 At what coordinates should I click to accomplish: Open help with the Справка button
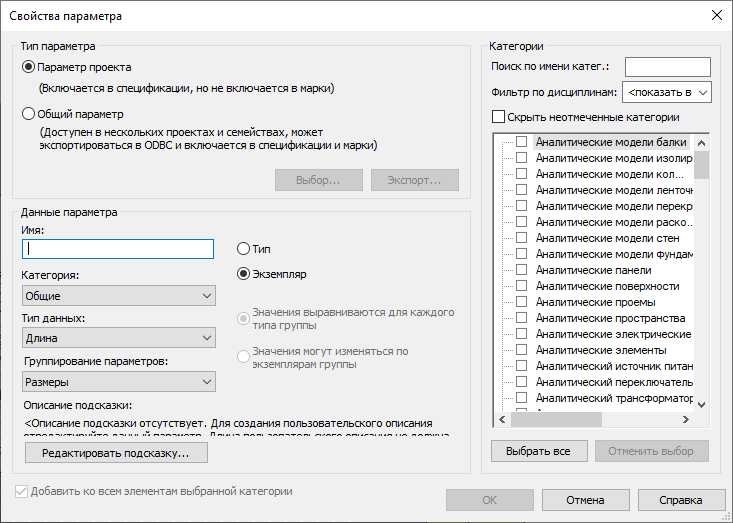pyautogui.click(x=681, y=500)
